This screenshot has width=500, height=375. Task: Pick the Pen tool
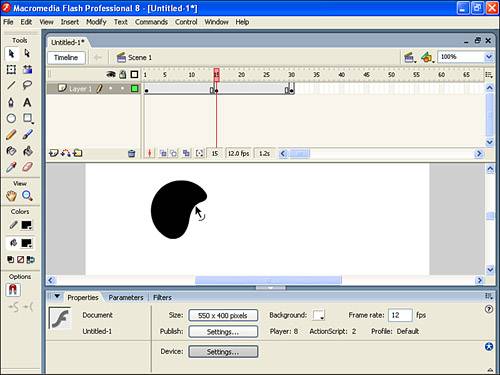point(11,102)
